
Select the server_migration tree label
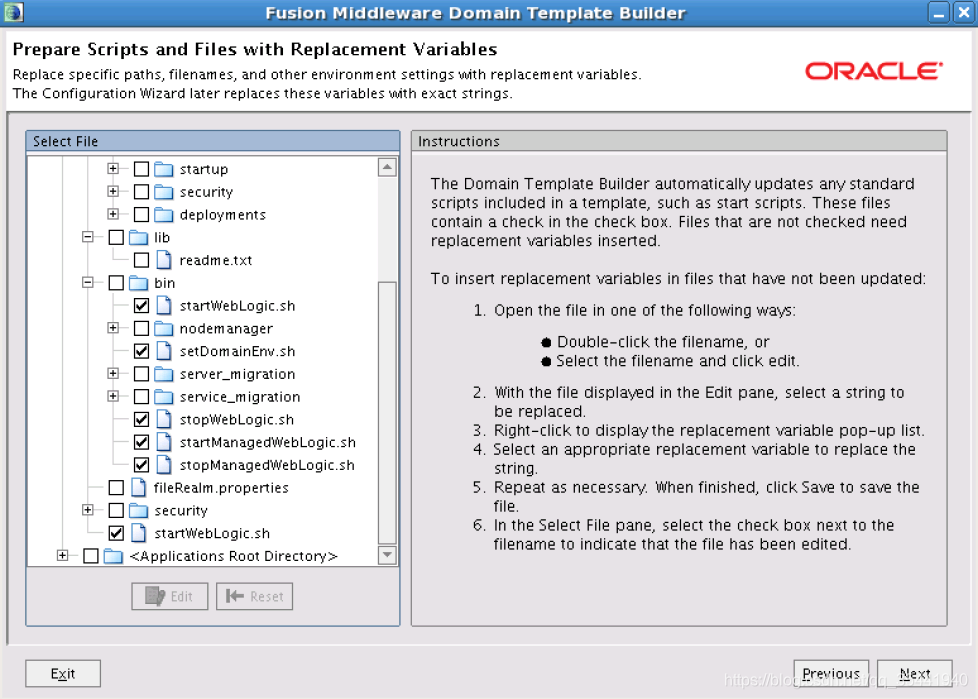click(238, 374)
